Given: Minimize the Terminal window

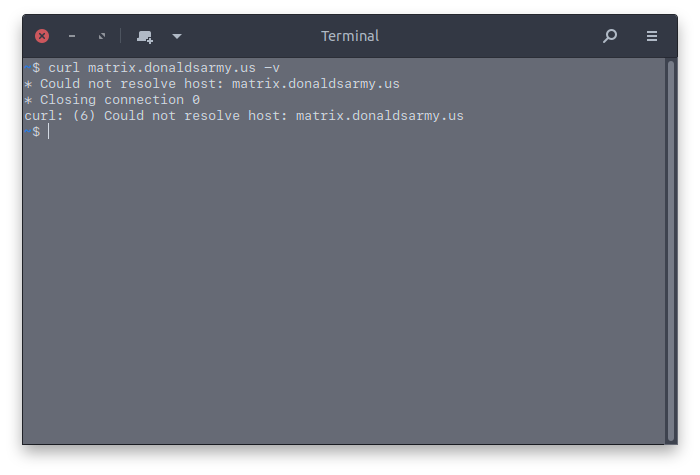Looking at the screenshot, I should pyautogui.click(x=72, y=36).
